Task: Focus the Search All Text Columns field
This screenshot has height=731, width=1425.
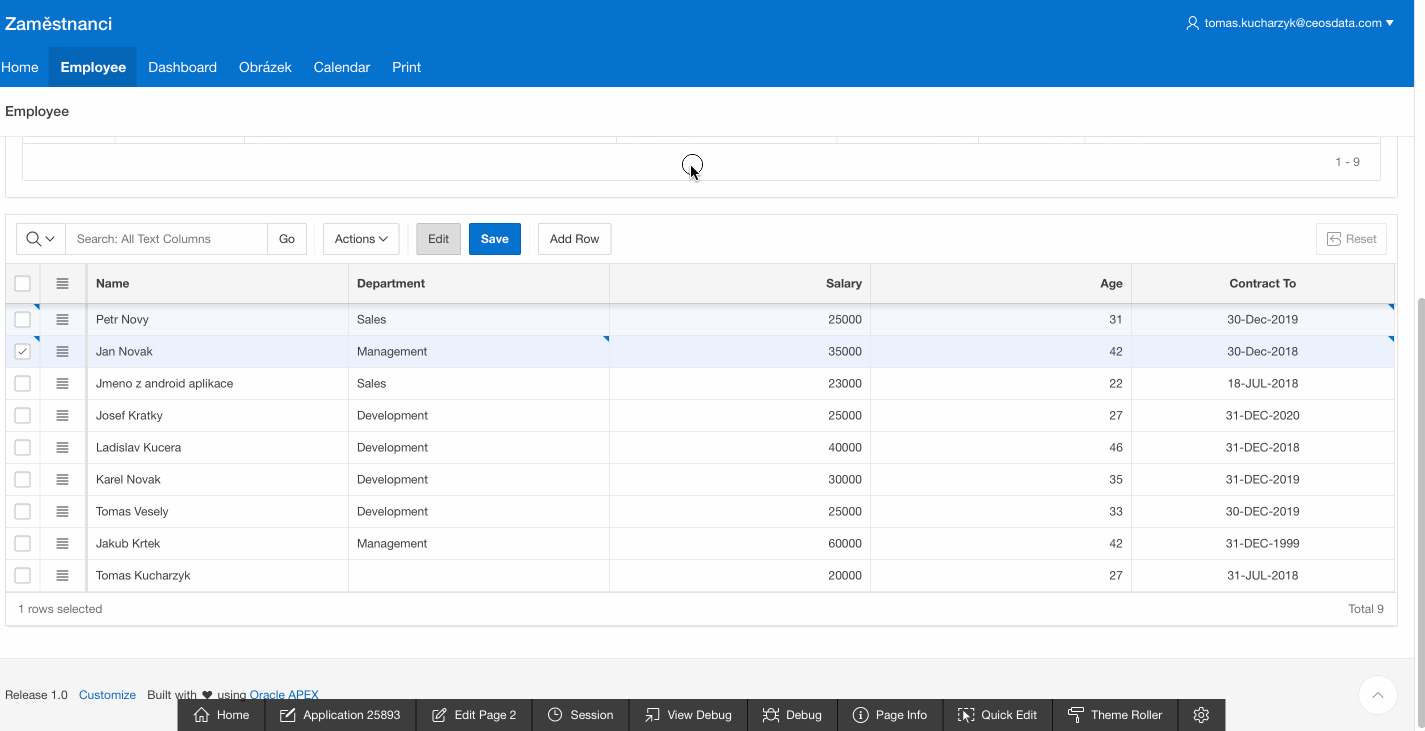Action: coord(166,239)
